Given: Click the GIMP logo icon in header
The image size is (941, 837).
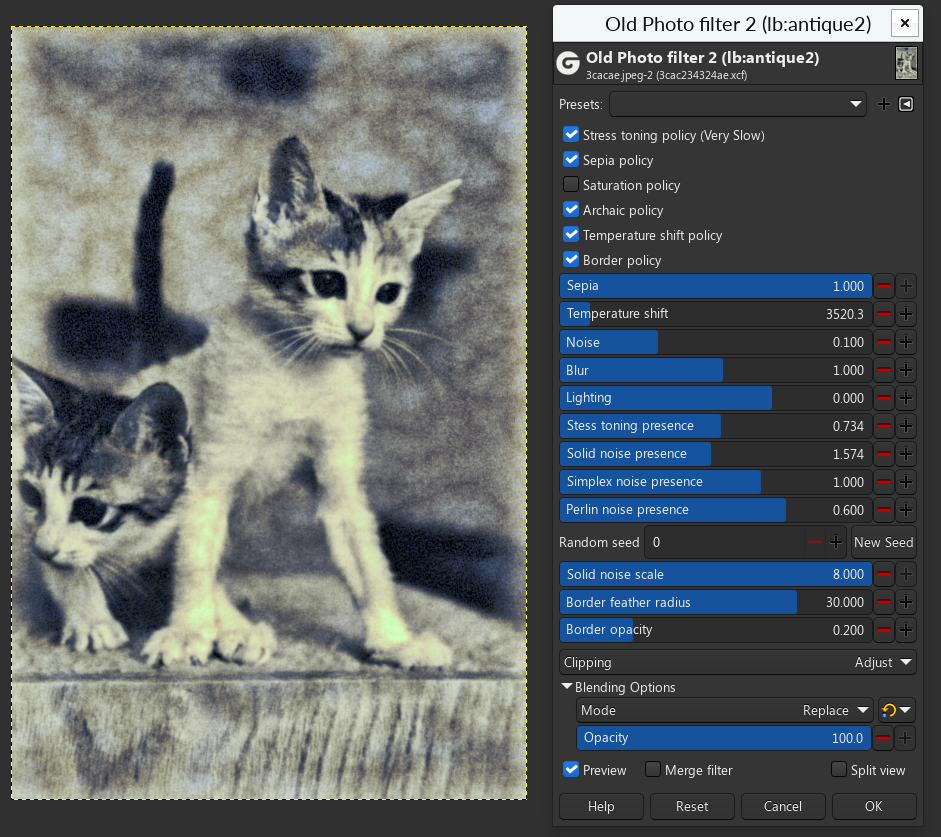Looking at the screenshot, I should 568,62.
